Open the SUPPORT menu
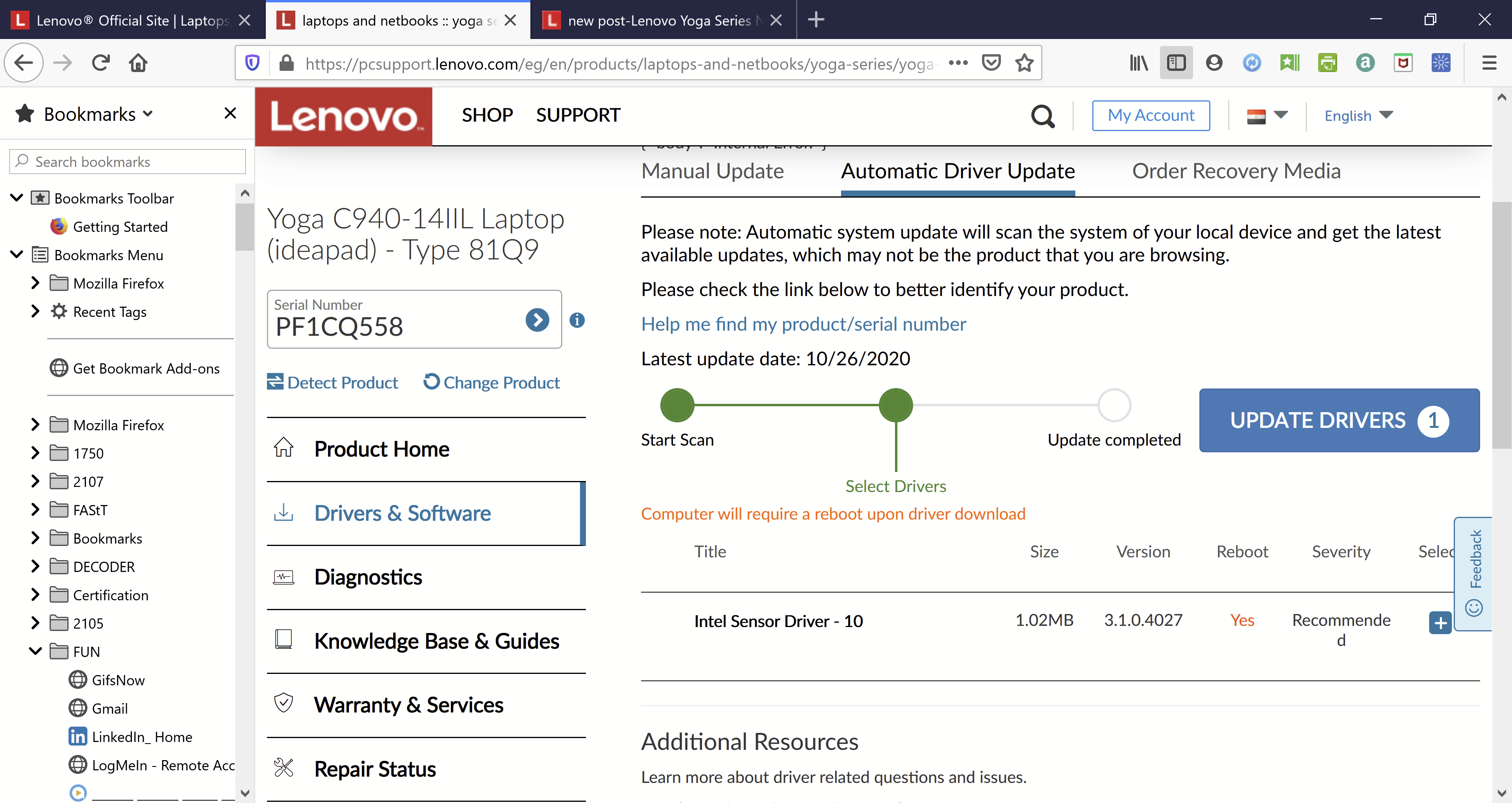The image size is (1512, 803). tap(578, 115)
